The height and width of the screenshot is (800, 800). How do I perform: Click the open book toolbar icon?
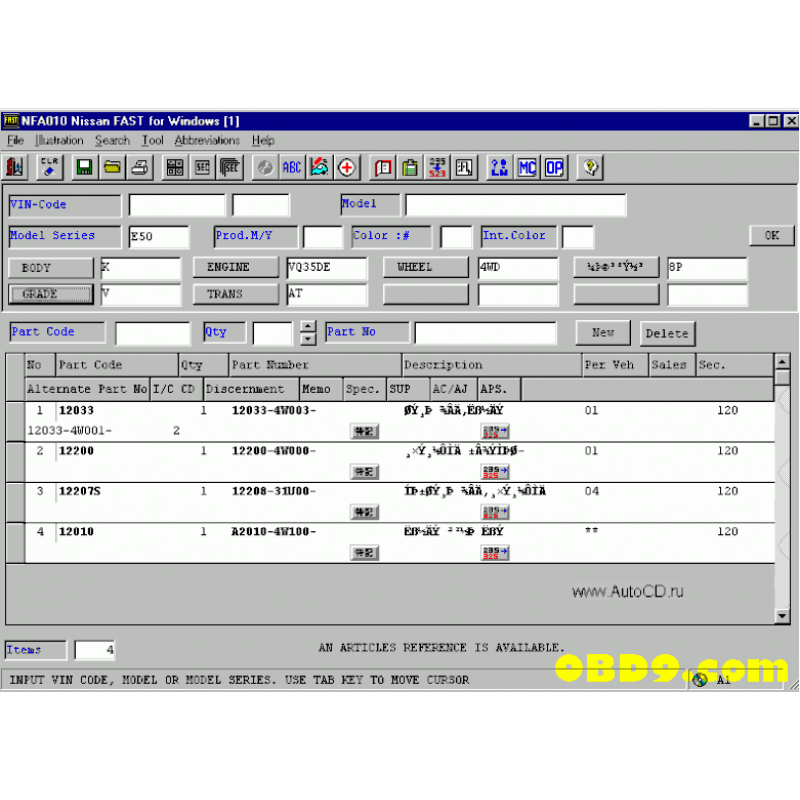click(x=383, y=167)
